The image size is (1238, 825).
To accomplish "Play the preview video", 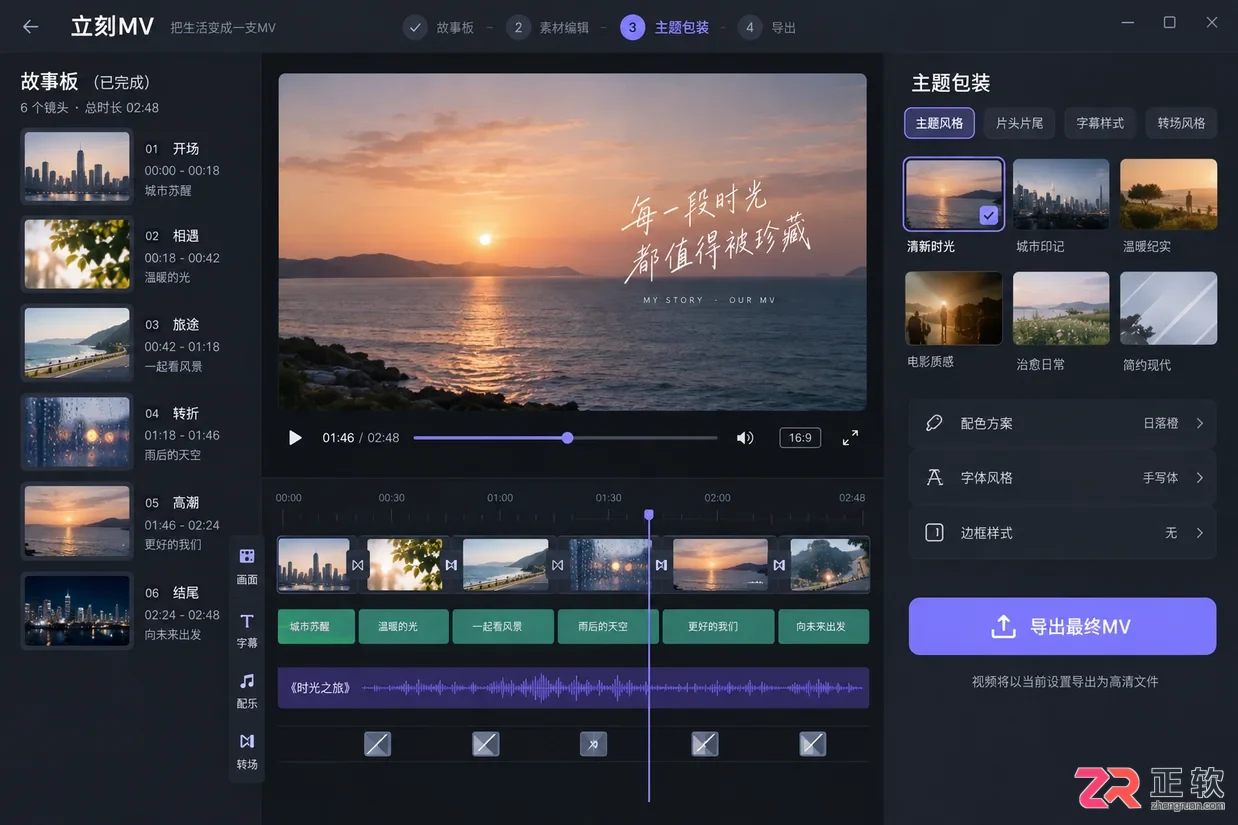I will (x=295, y=438).
